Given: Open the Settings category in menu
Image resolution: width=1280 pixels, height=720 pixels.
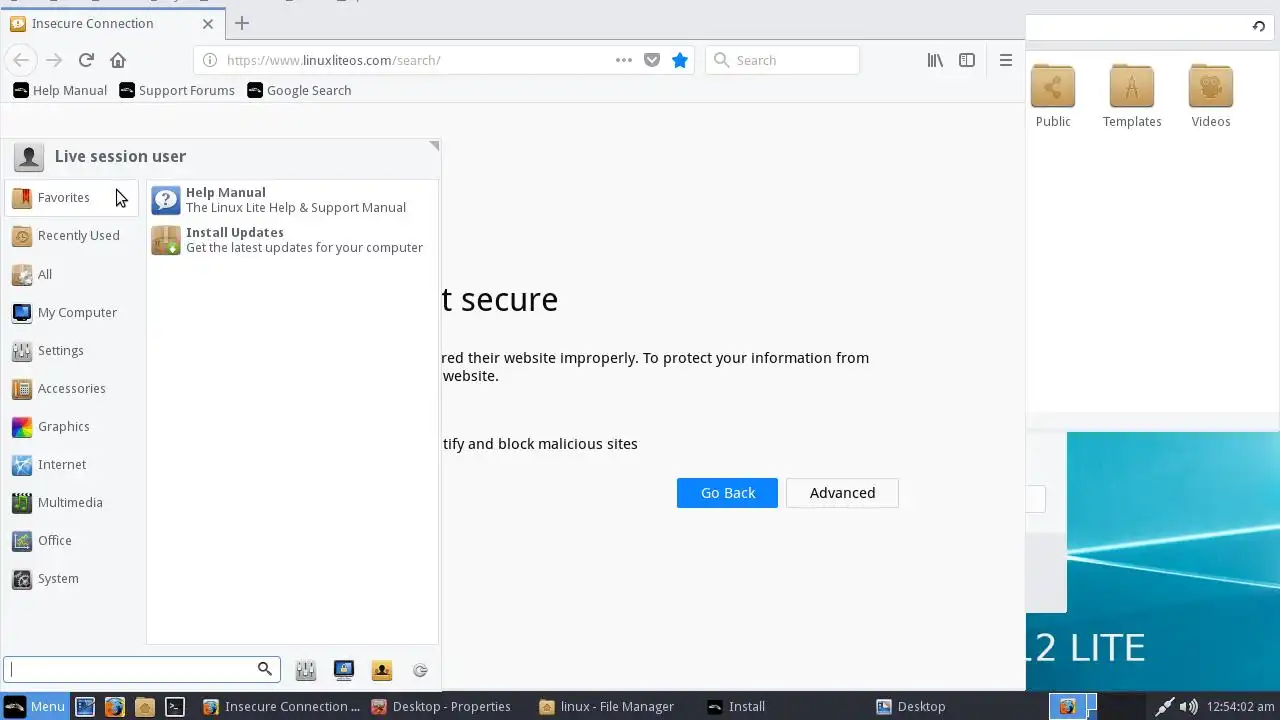Looking at the screenshot, I should (72, 350).
